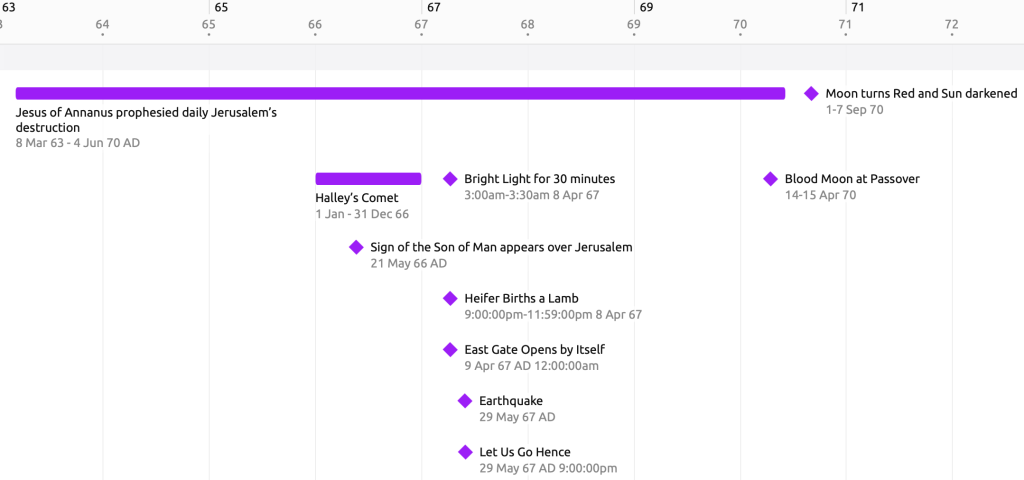Select the Blood Moon at Passover diamond

(770, 179)
